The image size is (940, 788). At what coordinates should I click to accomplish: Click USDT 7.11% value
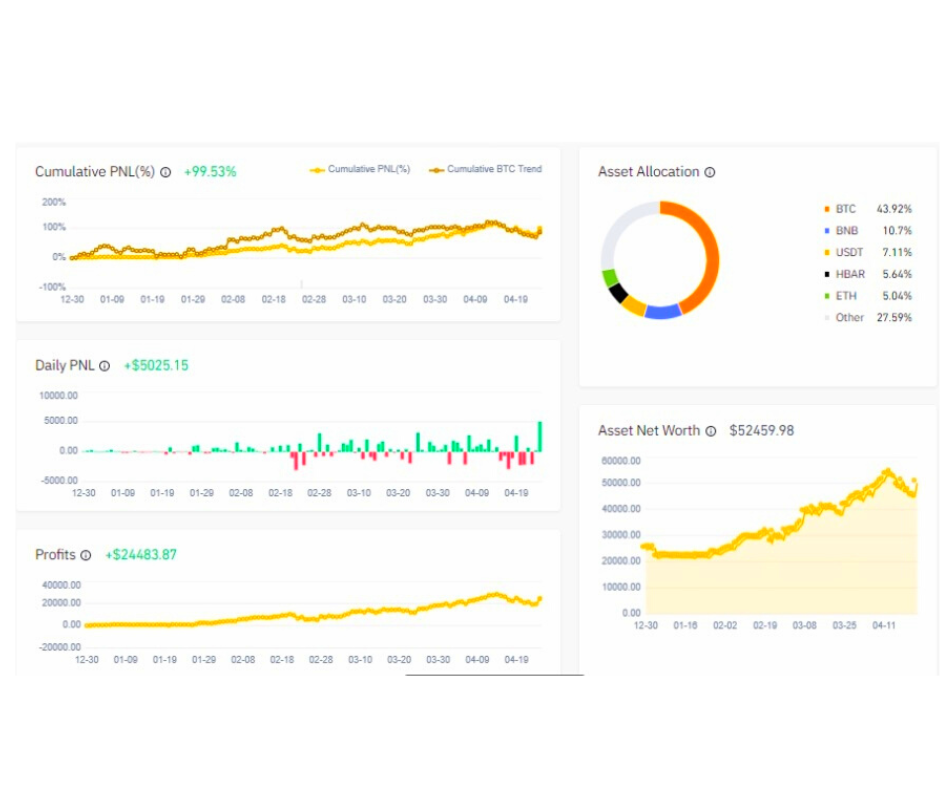click(x=897, y=252)
